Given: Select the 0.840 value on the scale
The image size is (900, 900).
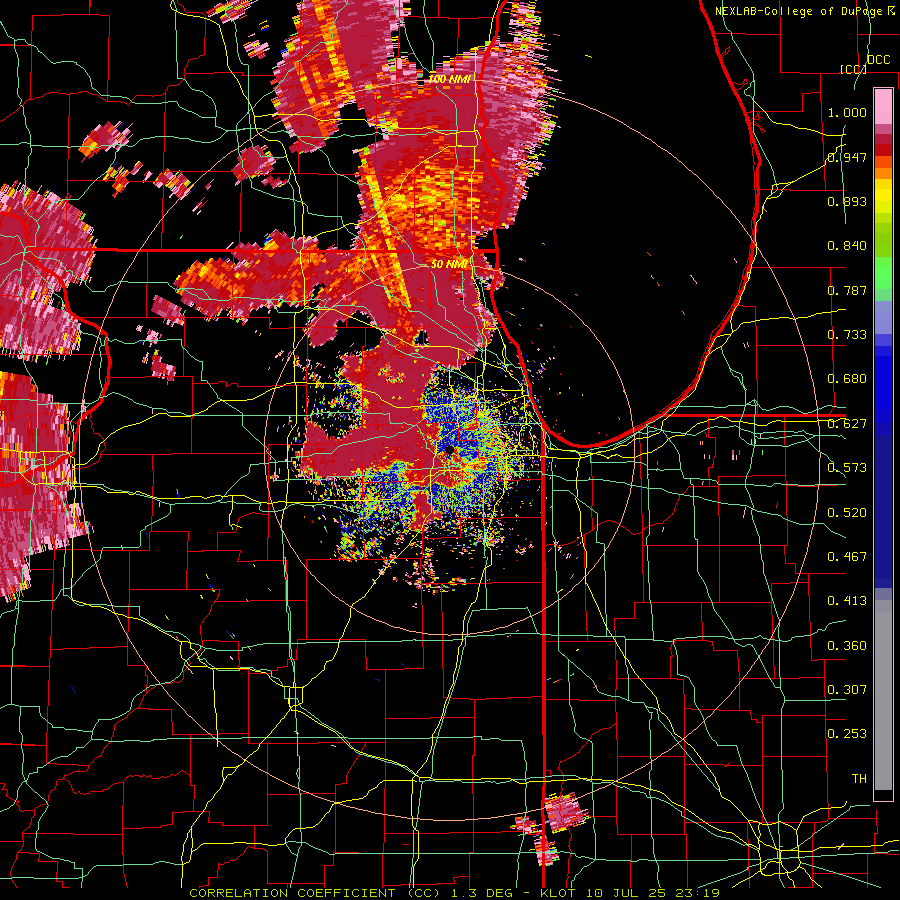Looking at the screenshot, I should tap(847, 246).
